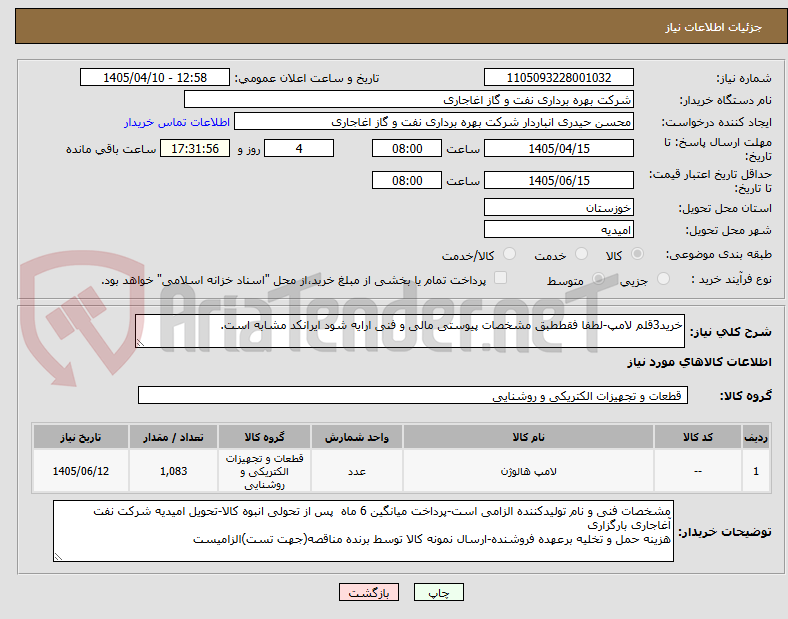The image size is (788, 619).
Task: Click the ردیف column header
Action: (756, 437)
